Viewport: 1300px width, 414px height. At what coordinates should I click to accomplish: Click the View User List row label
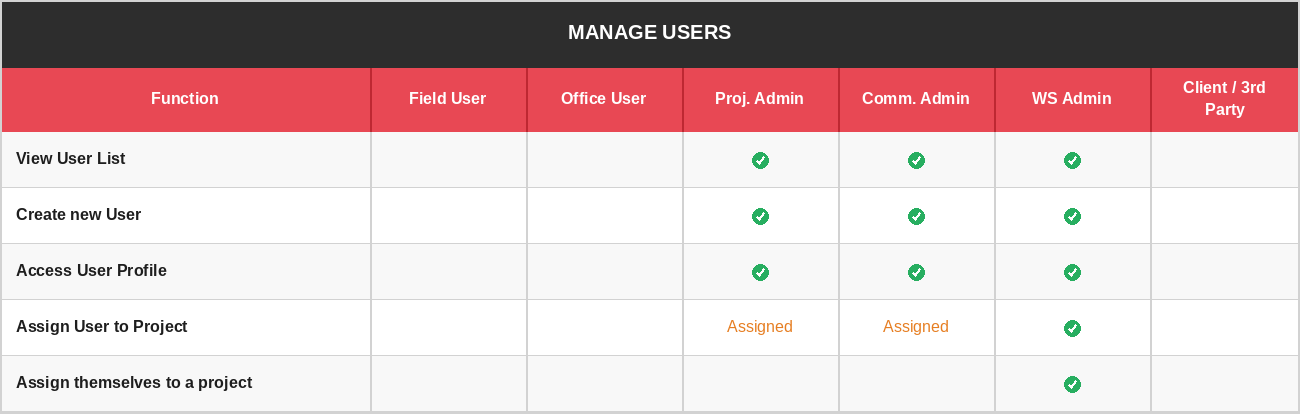tap(70, 159)
